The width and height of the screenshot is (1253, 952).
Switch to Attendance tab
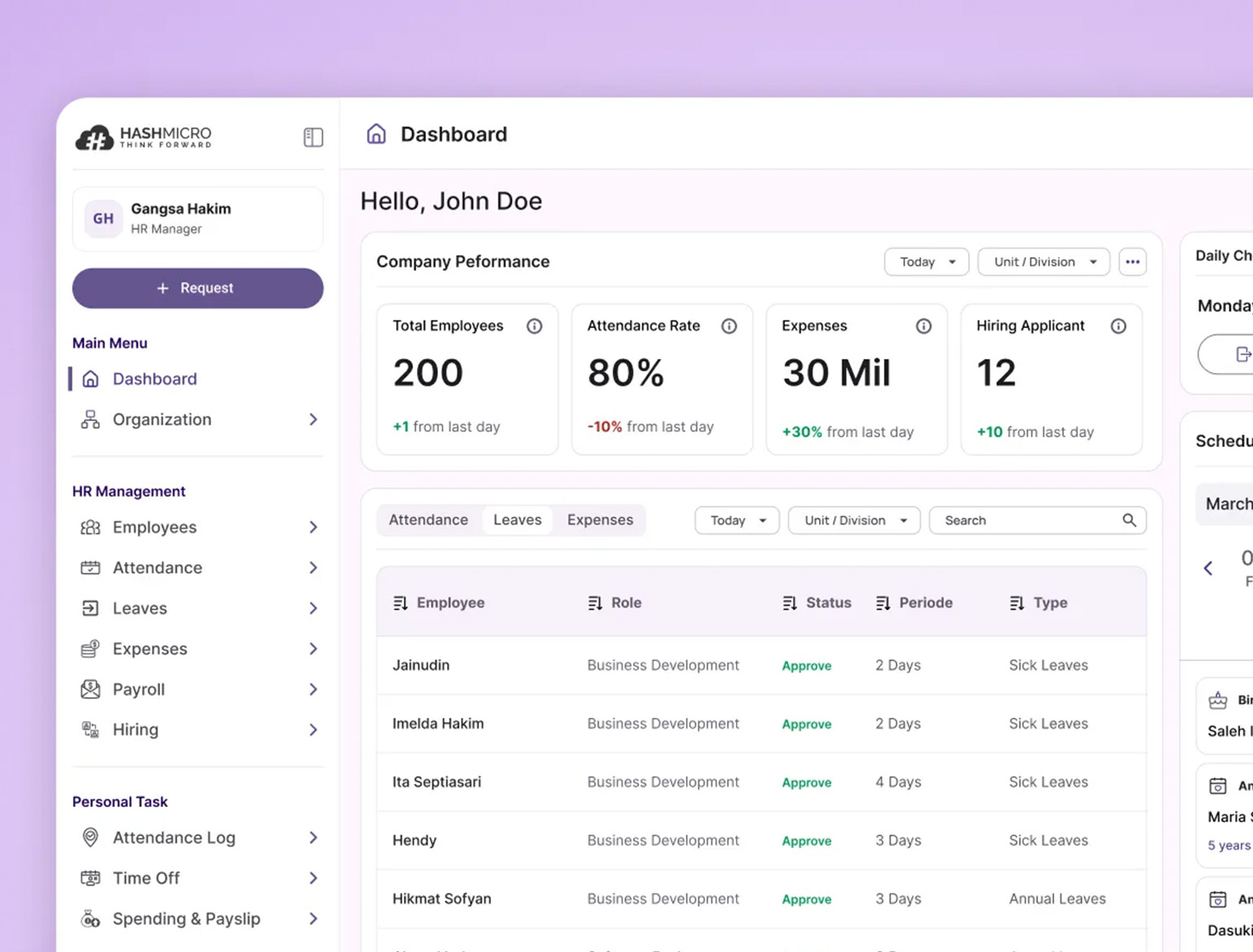point(428,520)
